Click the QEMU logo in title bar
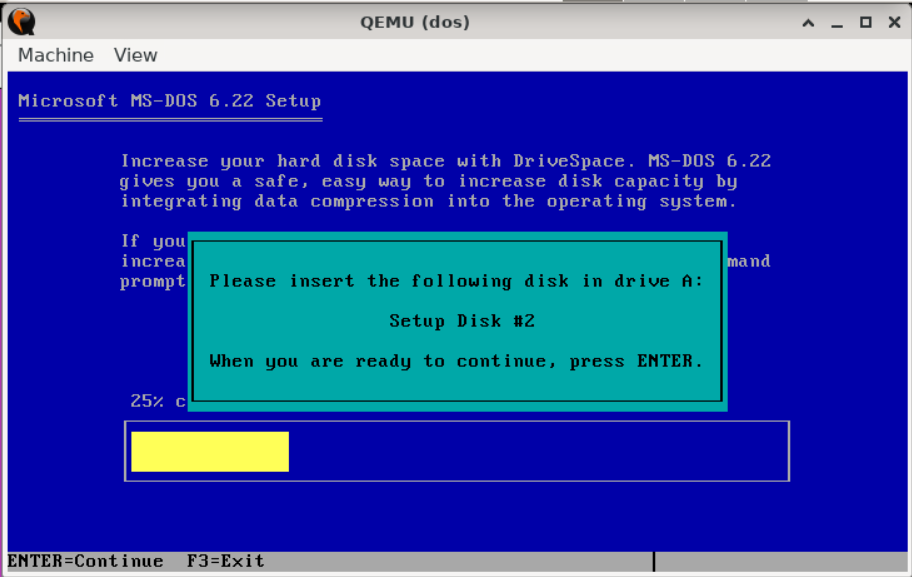This screenshot has width=912, height=577. (x=21, y=21)
